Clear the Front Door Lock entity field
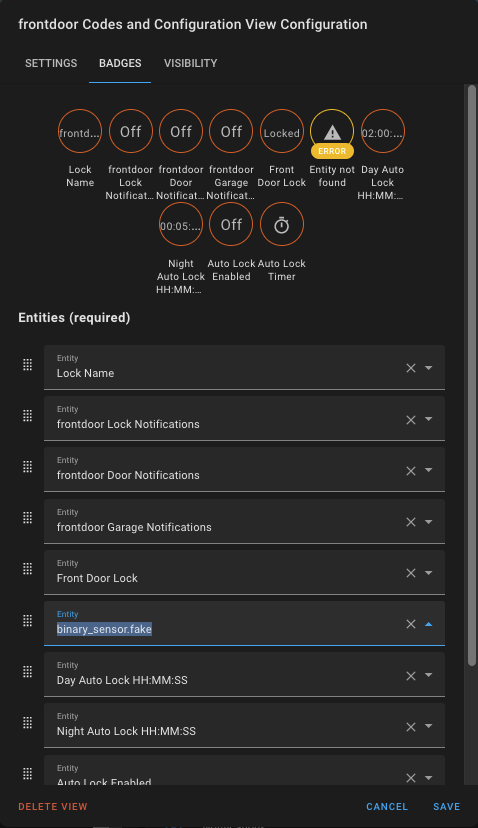Image resolution: width=478 pixels, height=828 pixels. (410, 573)
